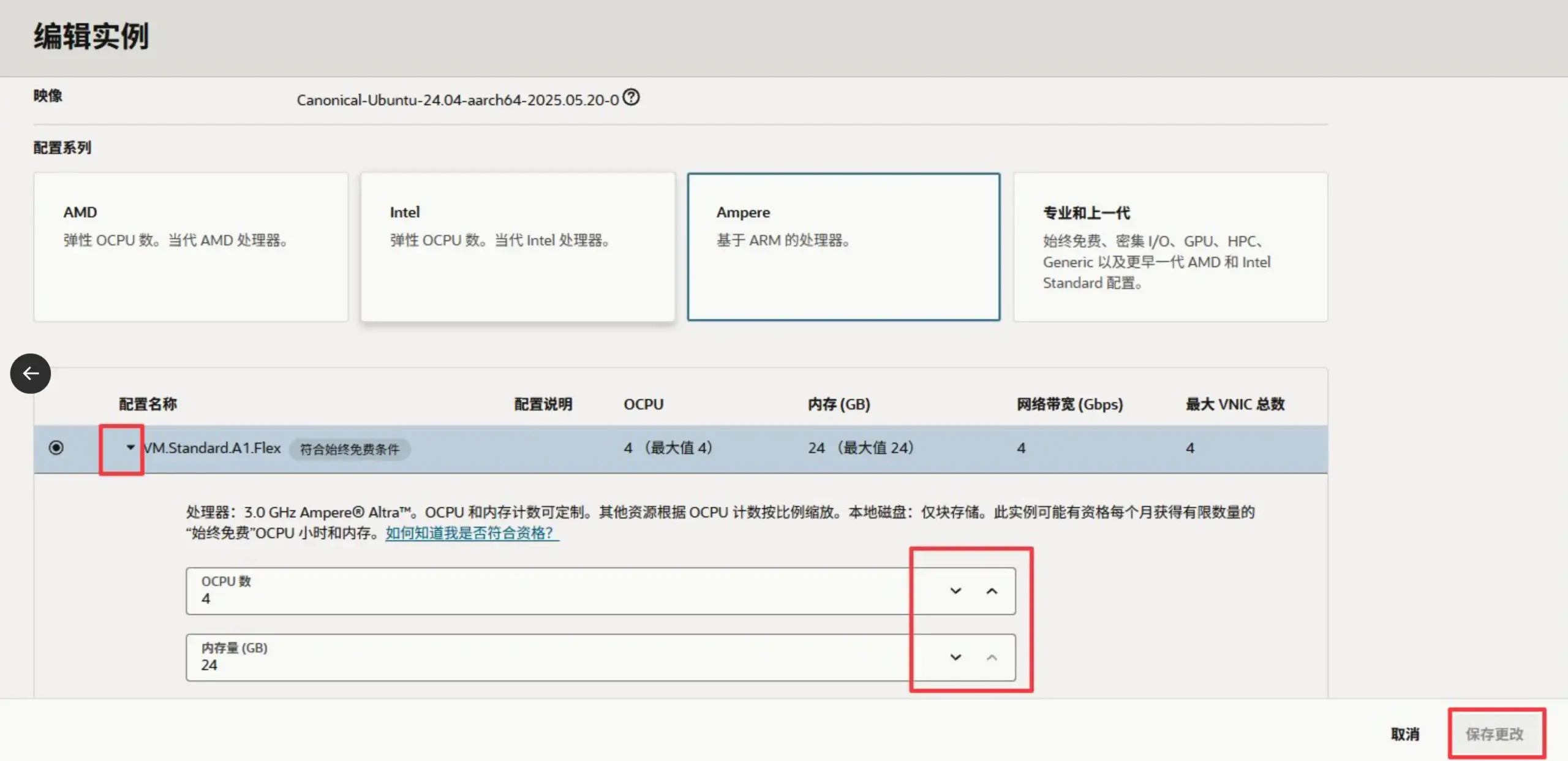The height and width of the screenshot is (761, 1568).
Task: Increase the memory amount (GB)
Action: (992, 657)
